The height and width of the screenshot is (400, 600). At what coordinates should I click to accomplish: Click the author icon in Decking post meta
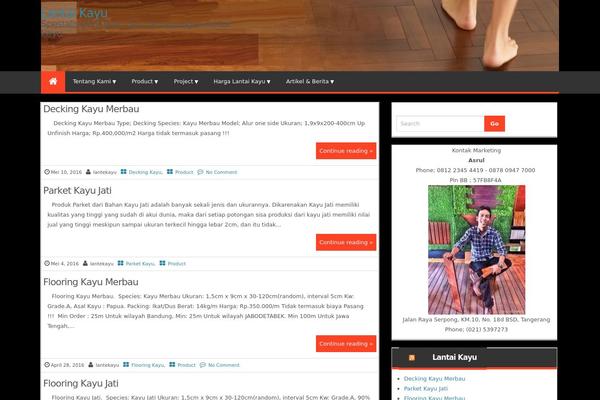coord(88,172)
